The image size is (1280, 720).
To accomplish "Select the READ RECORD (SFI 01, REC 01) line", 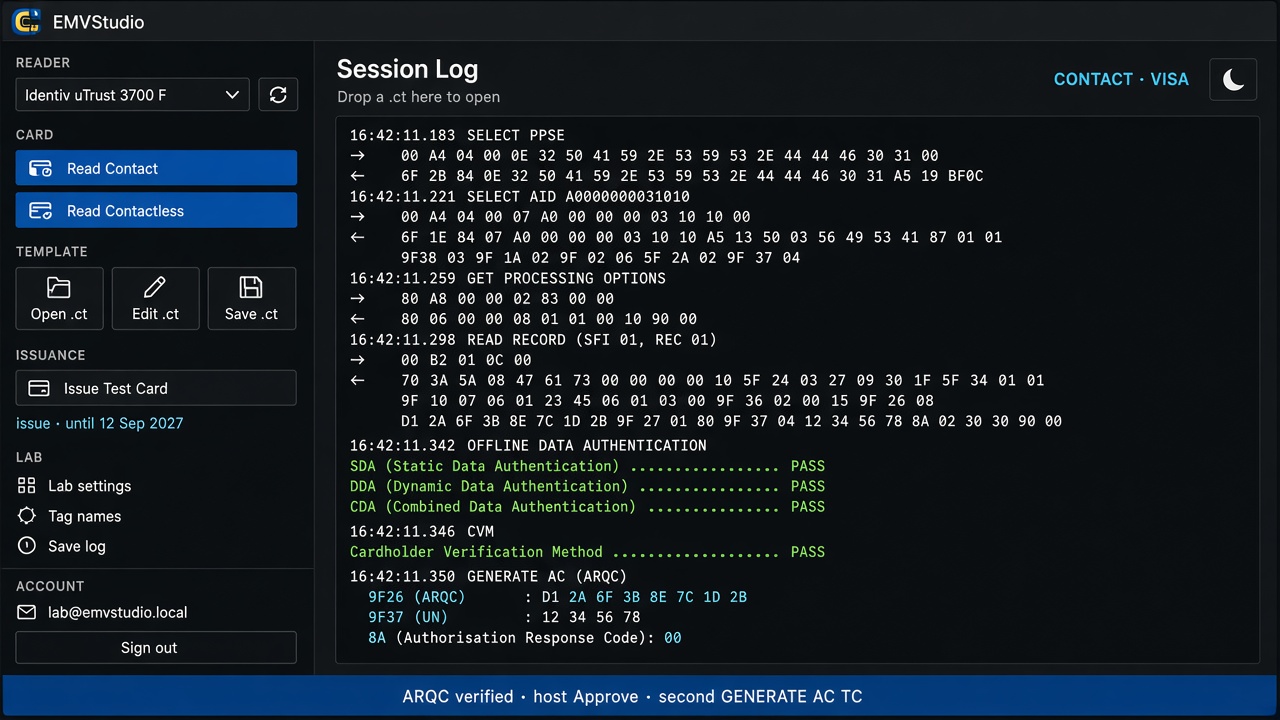I will tap(533, 339).
